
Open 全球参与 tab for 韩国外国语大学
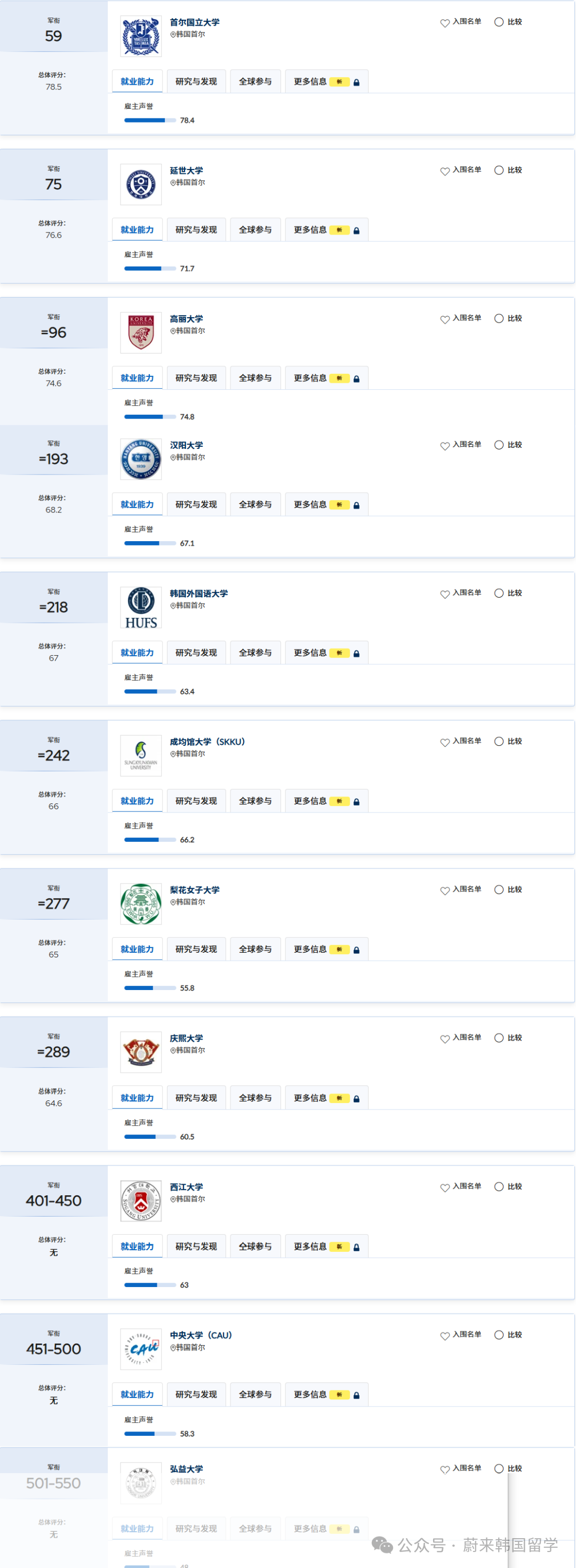pyautogui.click(x=255, y=653)
